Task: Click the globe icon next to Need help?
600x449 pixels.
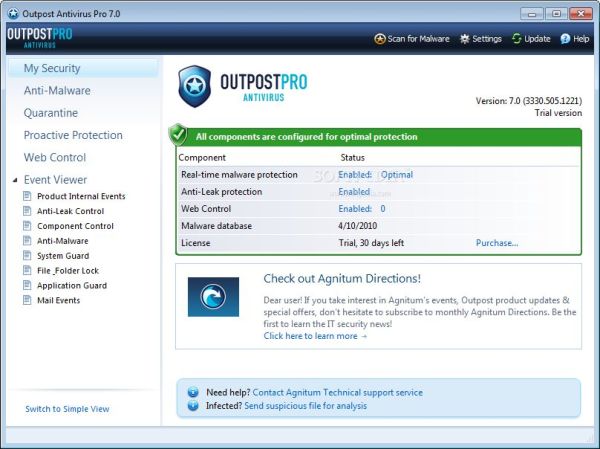Action: point(193,392)
